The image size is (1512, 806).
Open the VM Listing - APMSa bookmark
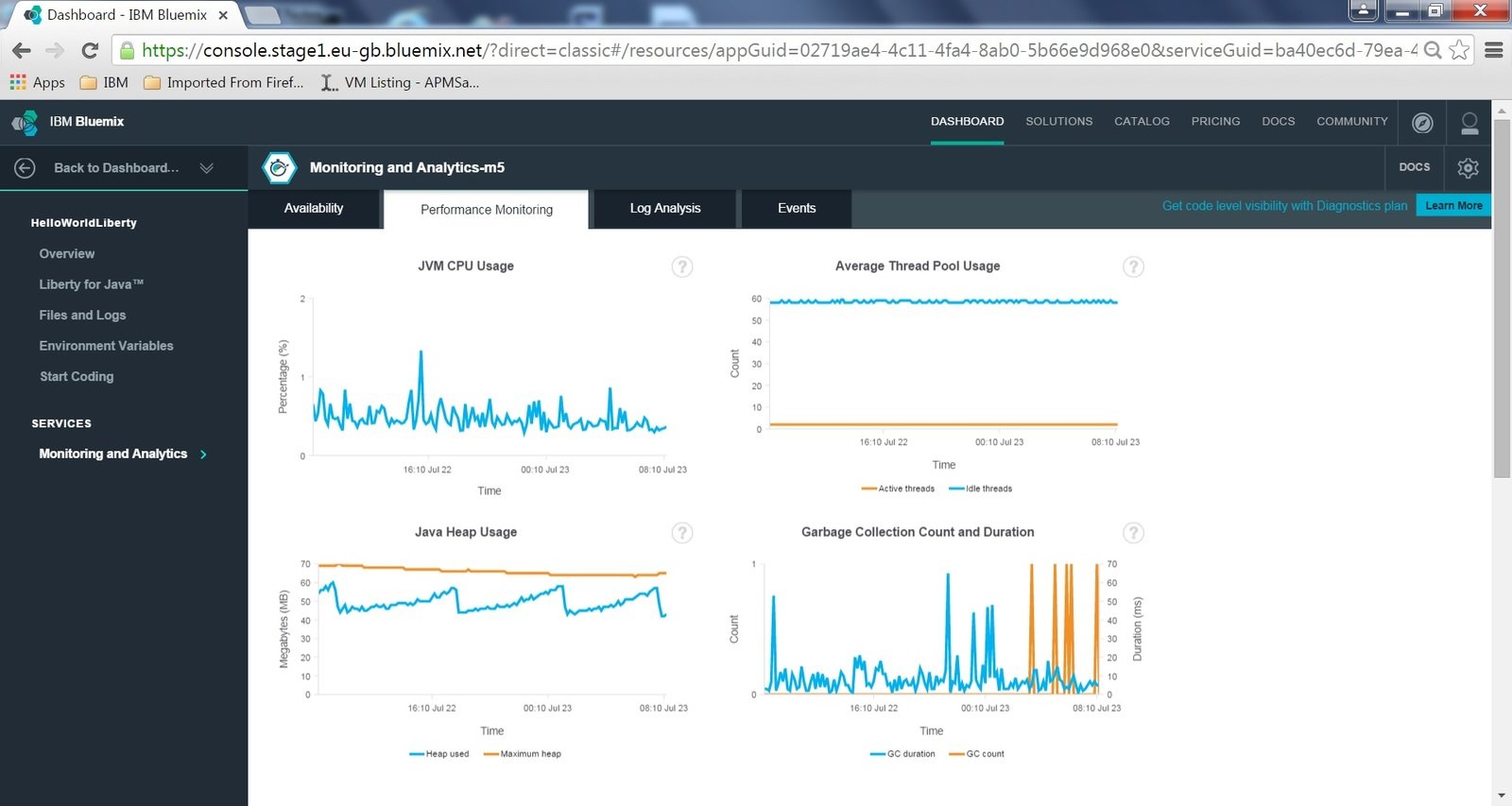(400, 82)
